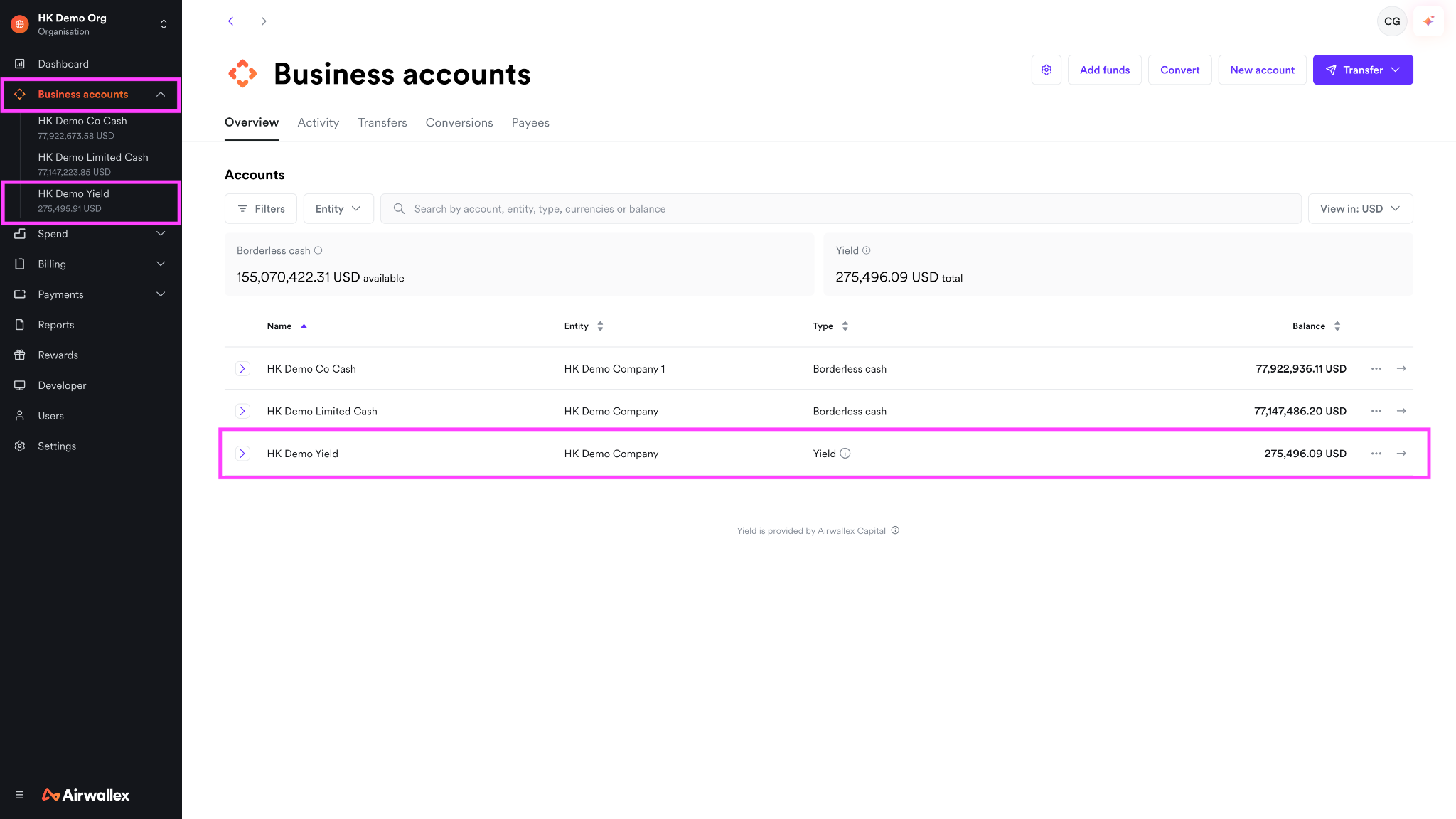The width and height of the screenshot is (1456, 819).
Task: Click the account search field
Action: (x=841, y=208)
